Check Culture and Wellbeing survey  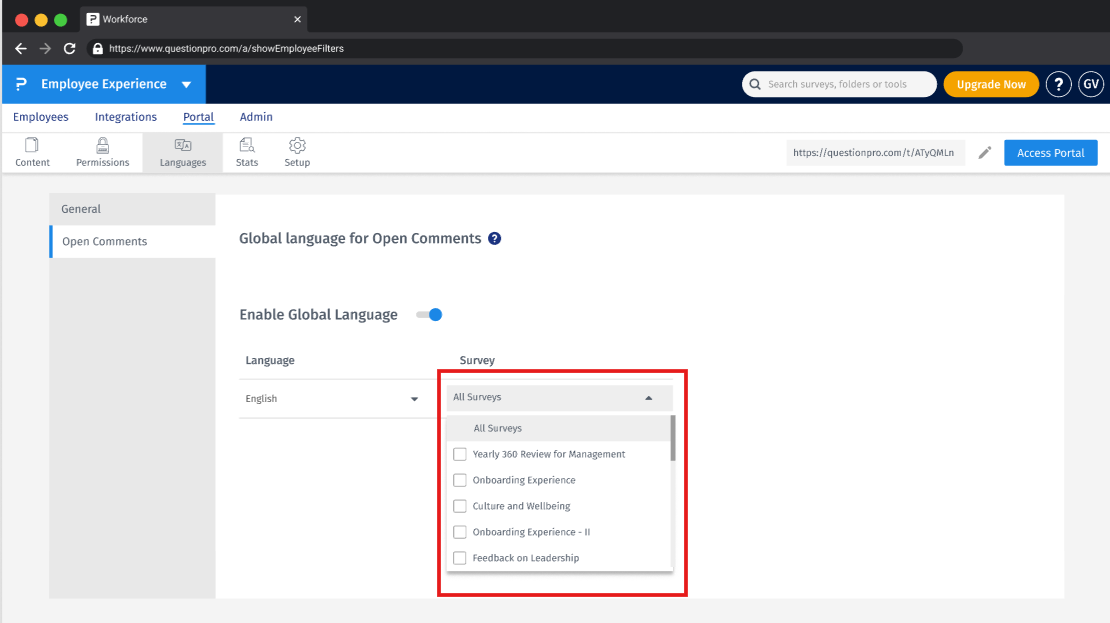[459, 506]
